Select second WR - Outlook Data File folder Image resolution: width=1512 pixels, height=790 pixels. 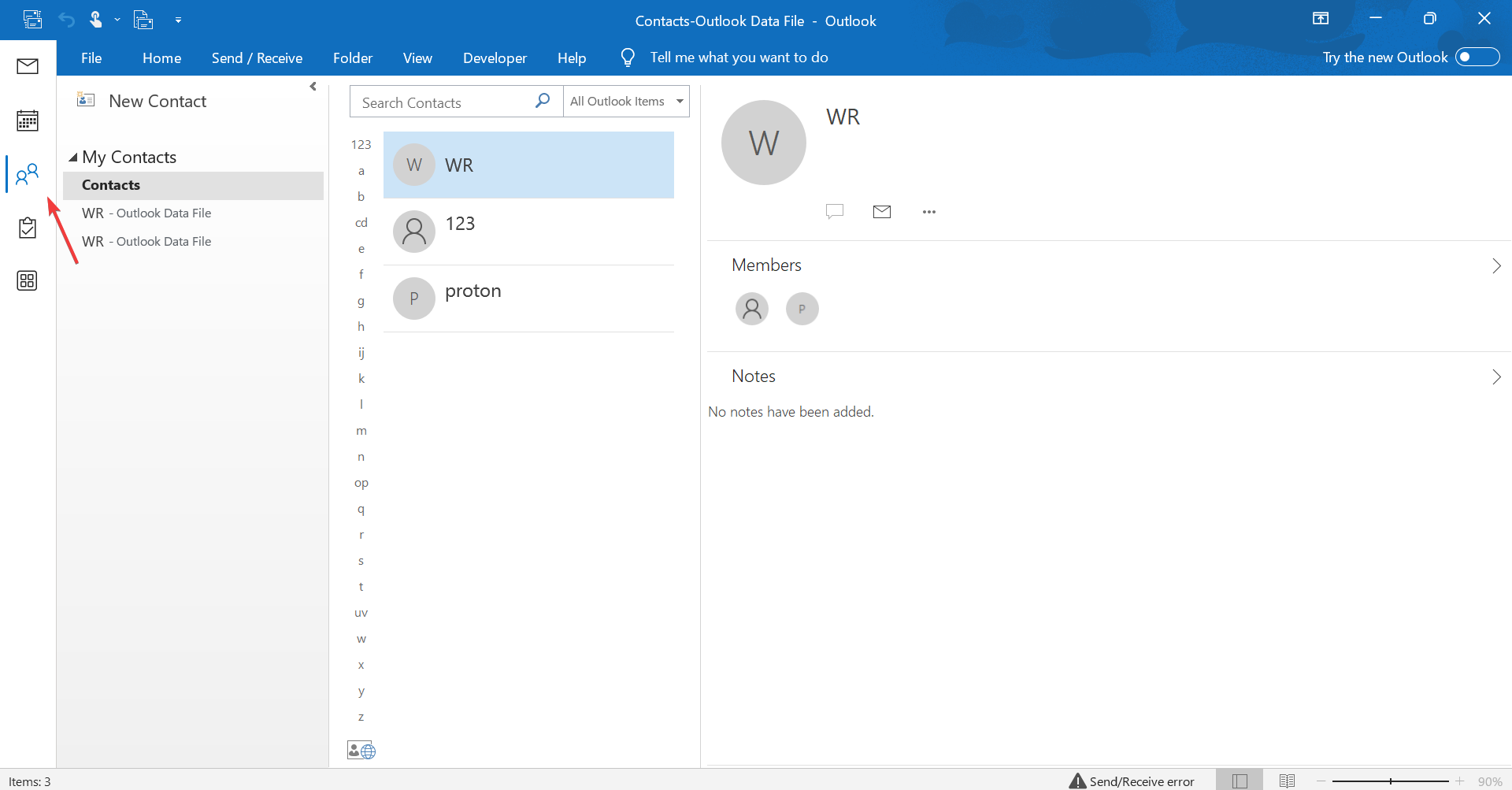click(x=193, y=242)
